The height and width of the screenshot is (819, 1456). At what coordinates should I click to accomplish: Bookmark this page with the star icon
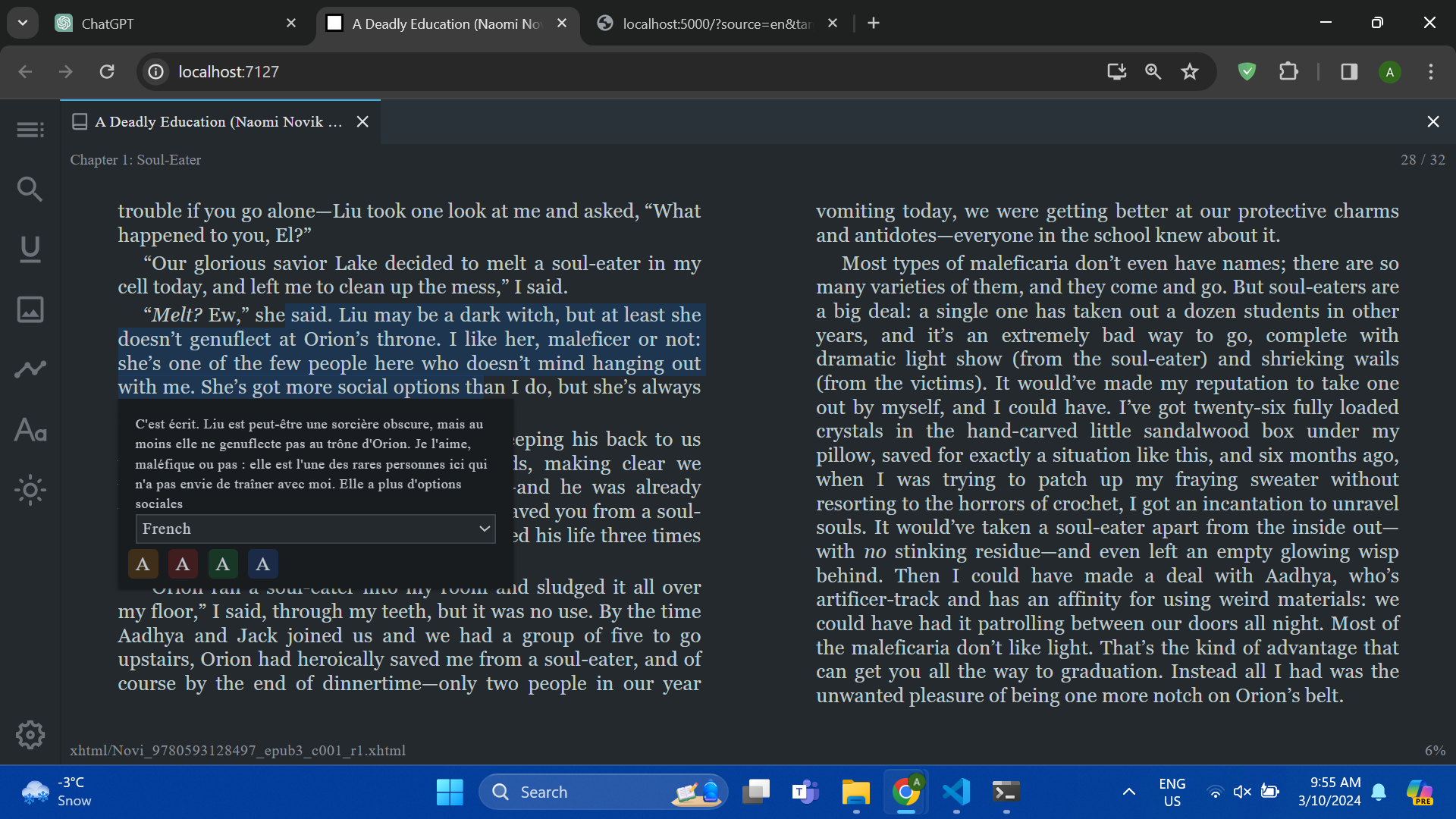click(1190, 71)
